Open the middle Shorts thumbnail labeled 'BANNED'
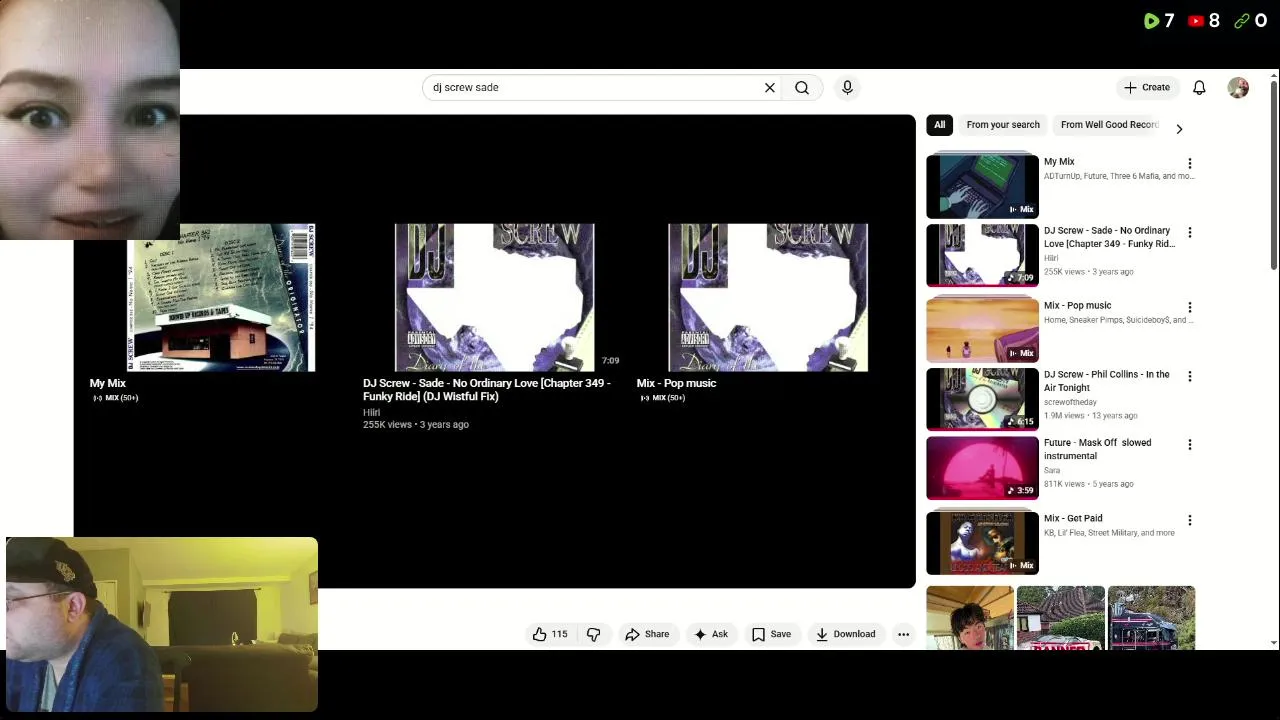 [x=1060, y=618]
